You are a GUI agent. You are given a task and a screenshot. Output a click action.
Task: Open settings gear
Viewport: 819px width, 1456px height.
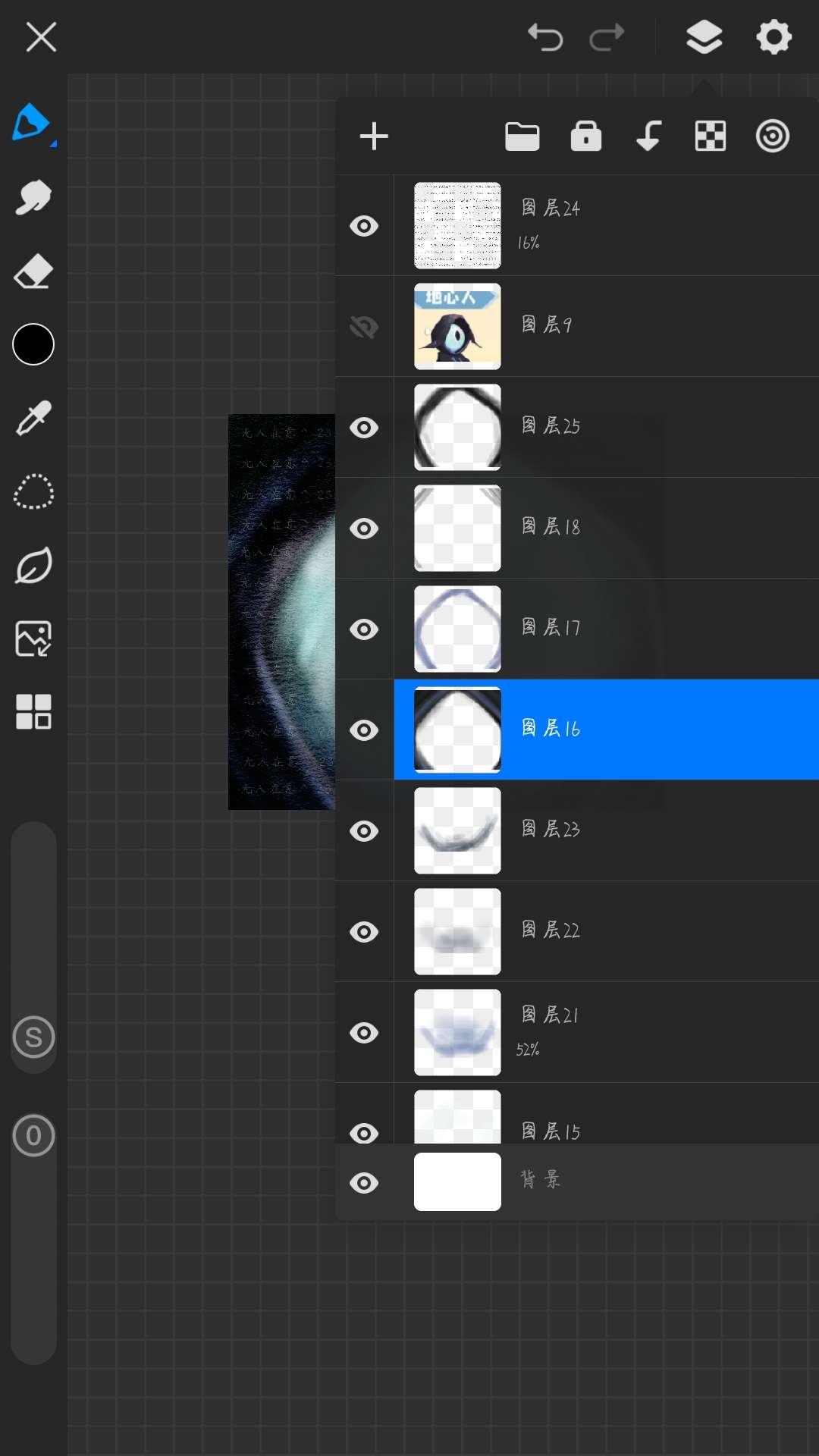[x=773, y=36]
